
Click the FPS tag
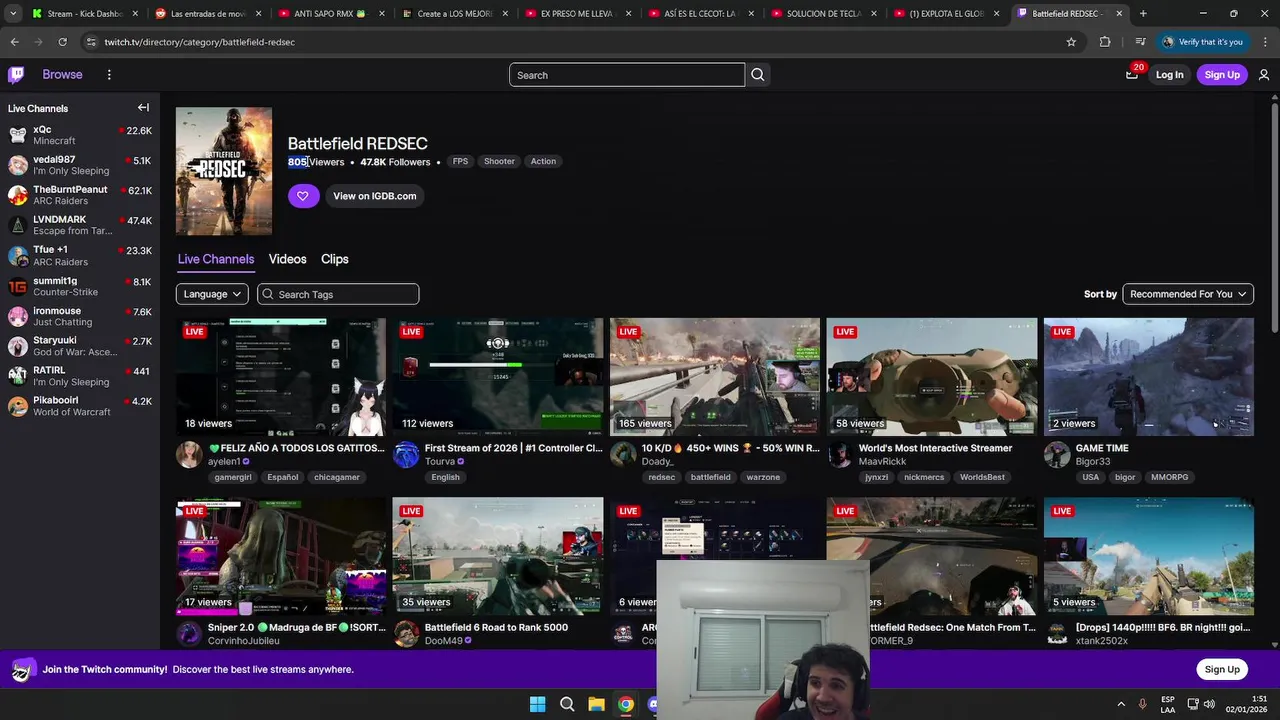coord(460,161)
